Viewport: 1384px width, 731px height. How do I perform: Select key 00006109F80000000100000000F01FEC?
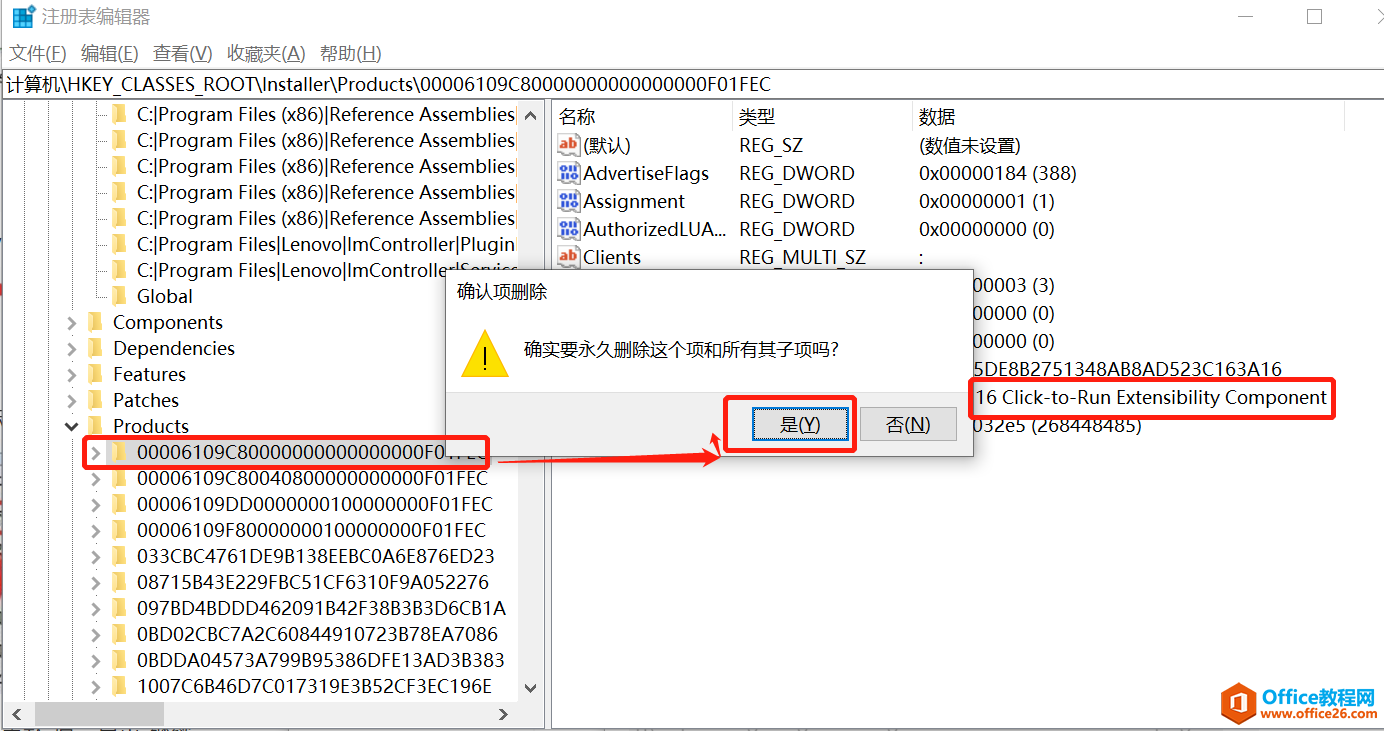[311, 531]
